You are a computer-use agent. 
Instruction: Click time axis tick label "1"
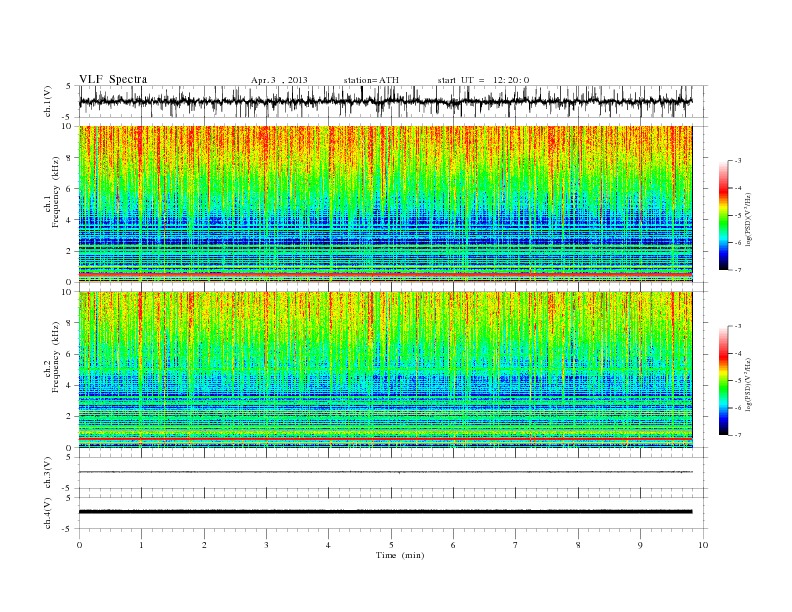(141, 545)
